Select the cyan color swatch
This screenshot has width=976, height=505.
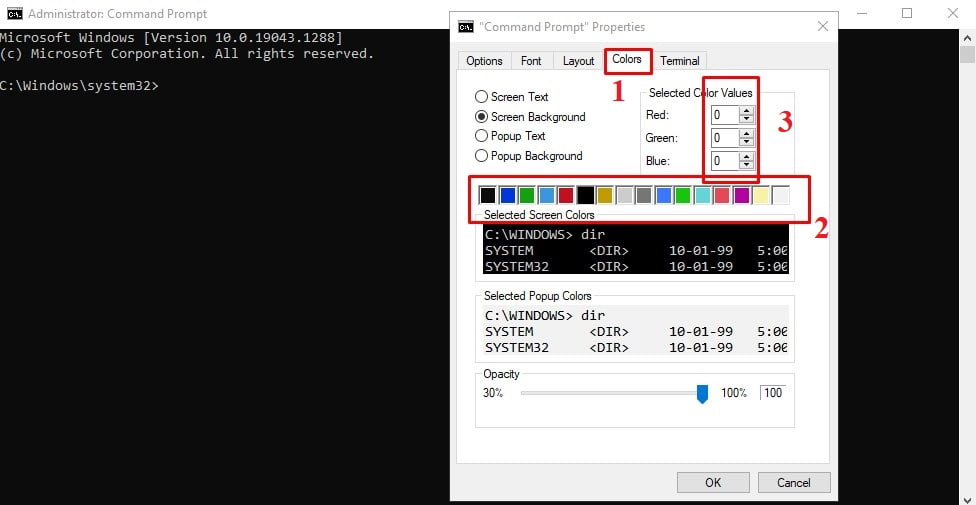click(x=702, y=196)
